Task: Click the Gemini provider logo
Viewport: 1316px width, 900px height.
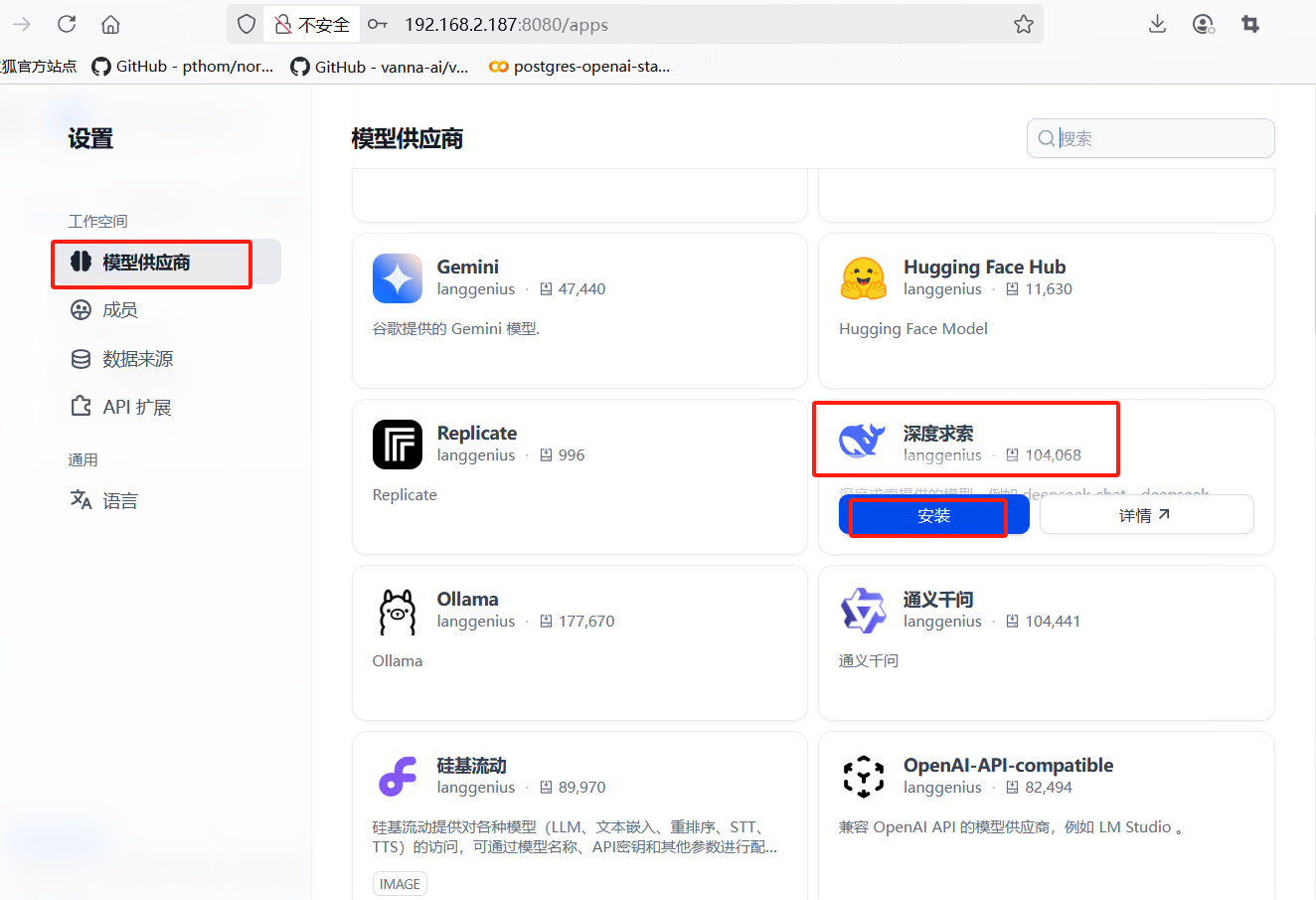Action: coord(398,278)
